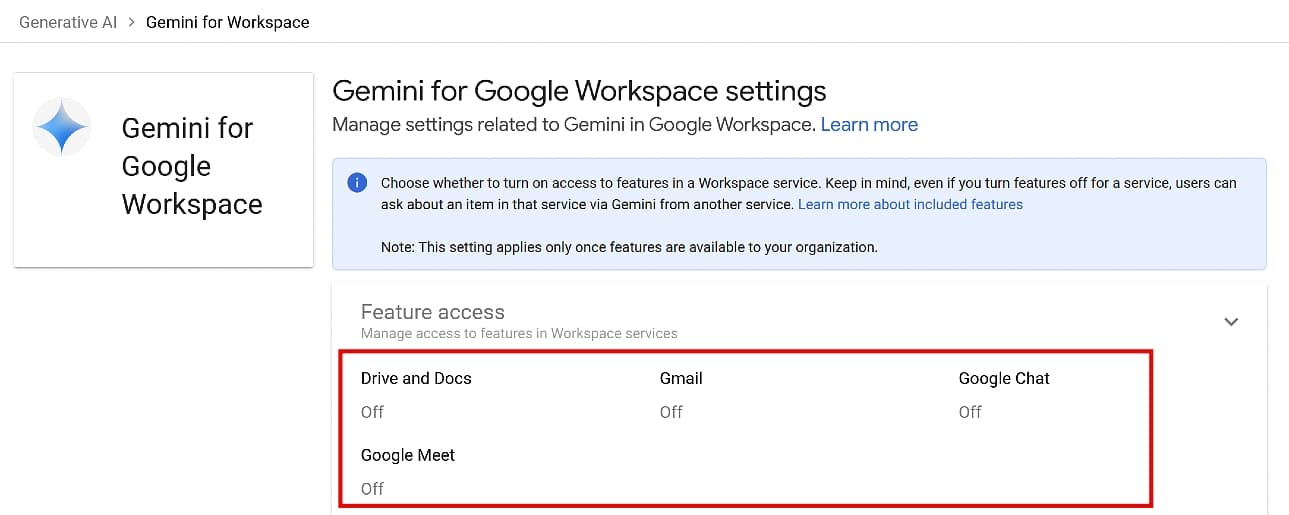Click the Off status under Google Meet
Viewport: 1289px width, 515px height.
point(372,489)
